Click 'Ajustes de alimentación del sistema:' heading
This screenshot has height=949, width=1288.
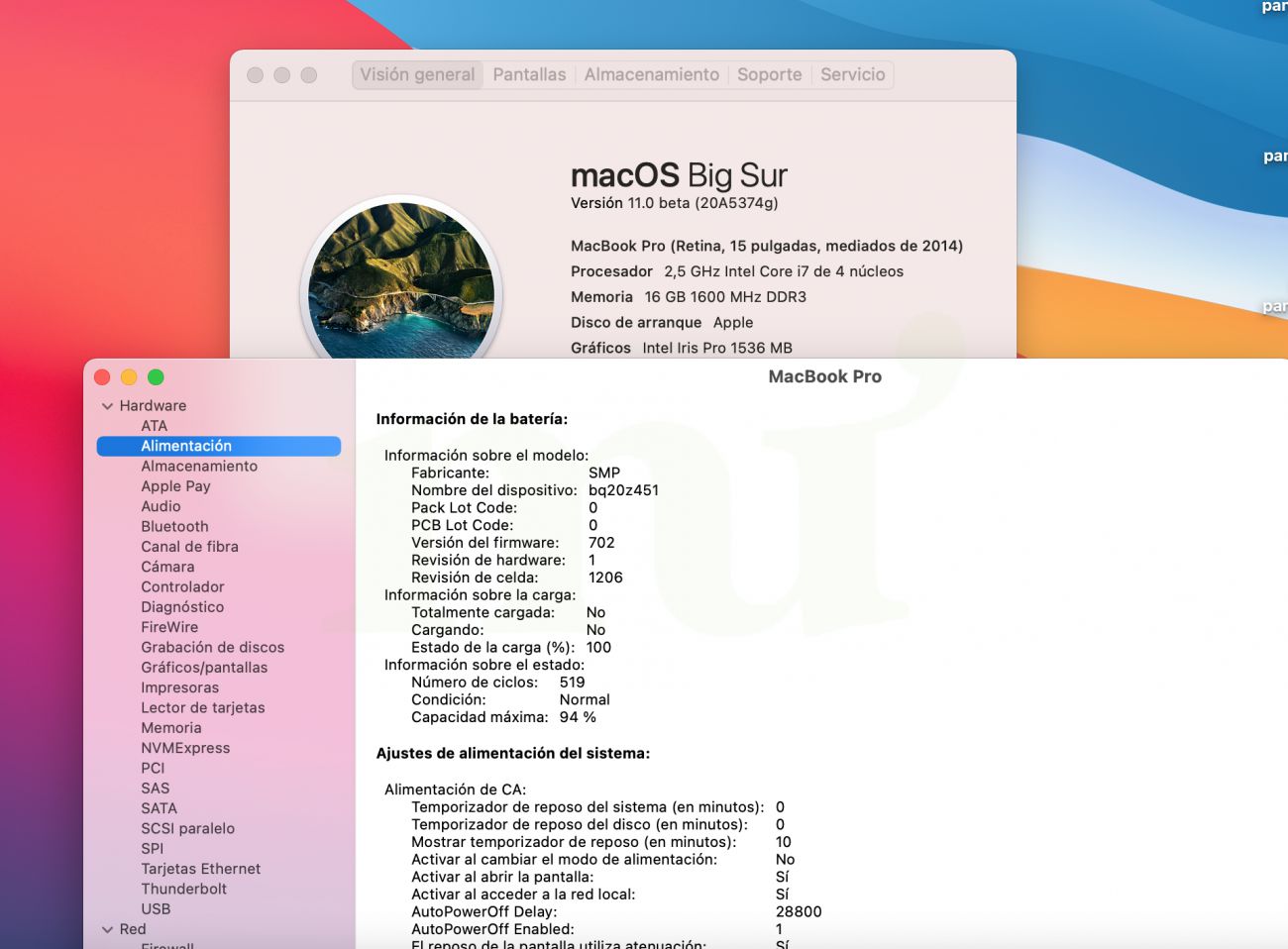click(513, 754)
